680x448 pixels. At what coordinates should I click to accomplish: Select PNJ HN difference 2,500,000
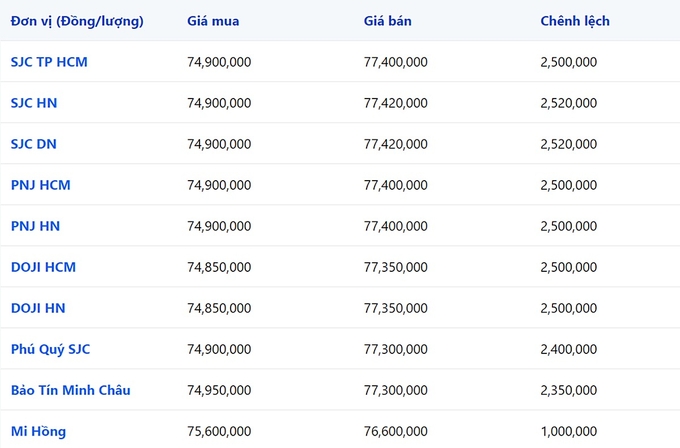point(569,226)
